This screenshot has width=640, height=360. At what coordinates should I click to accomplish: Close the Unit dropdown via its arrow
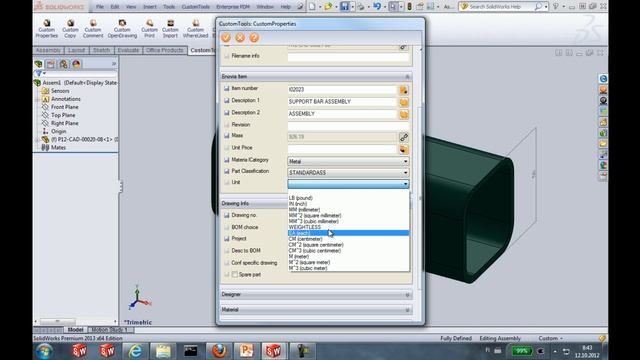click(405, 184)
